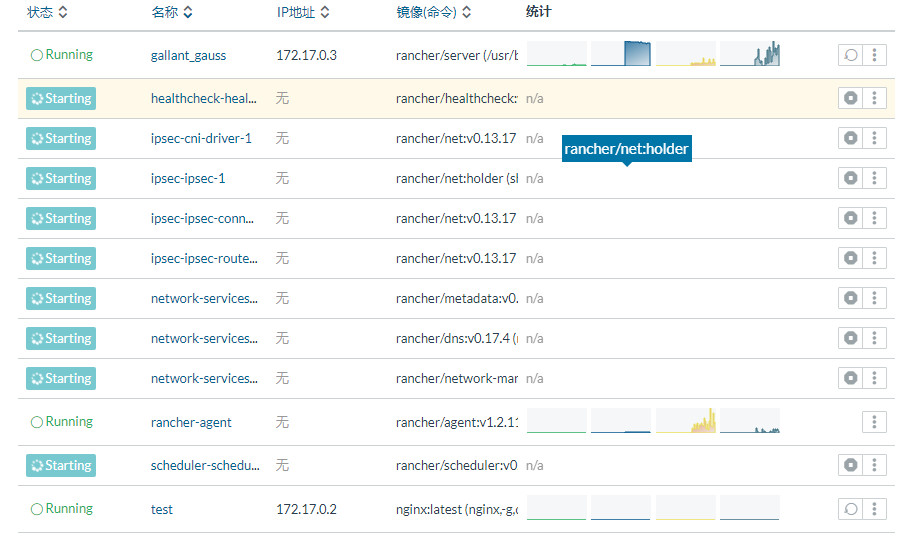915x537 pixels.
Task: Open the ipsec-ipsec-1 container link
Action: click(x=188, y=179)
